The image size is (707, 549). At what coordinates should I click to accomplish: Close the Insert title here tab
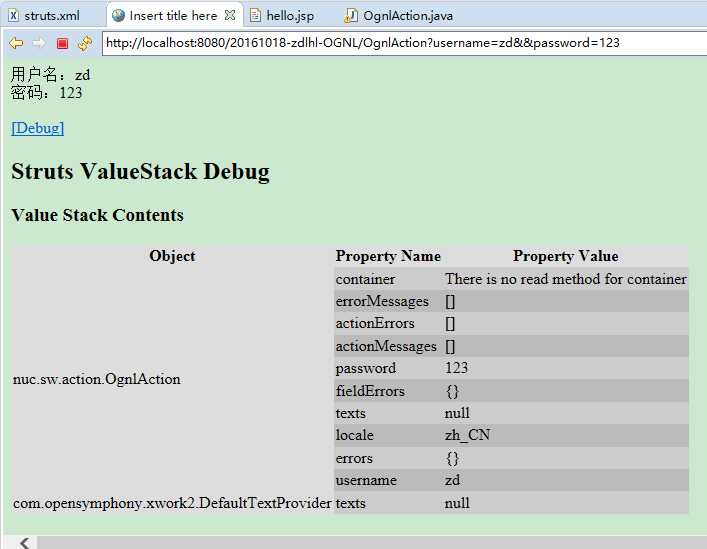coord(230,15)
